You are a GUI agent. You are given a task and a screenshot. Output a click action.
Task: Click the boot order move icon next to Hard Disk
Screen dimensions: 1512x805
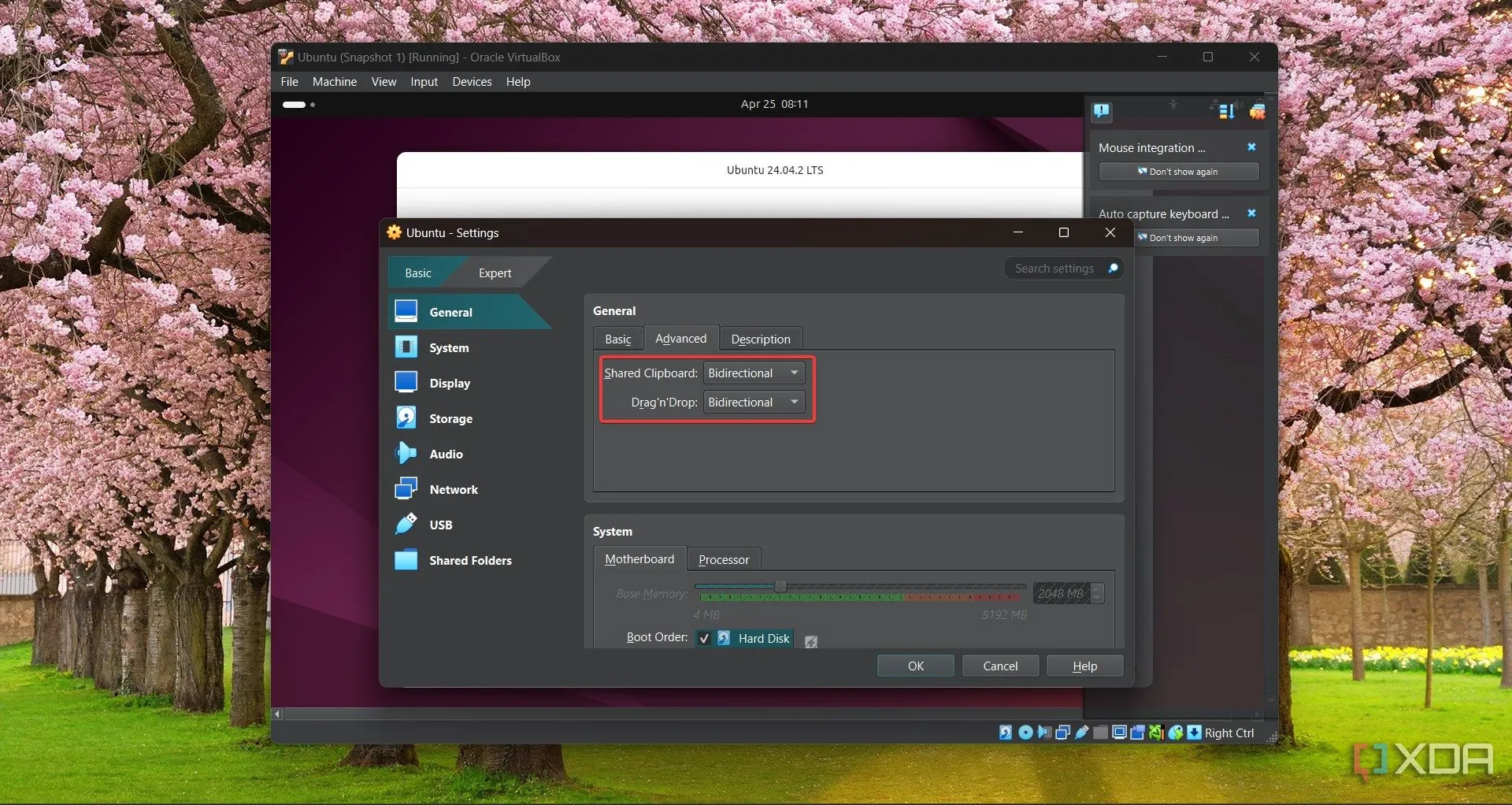(x=811, y=641)
